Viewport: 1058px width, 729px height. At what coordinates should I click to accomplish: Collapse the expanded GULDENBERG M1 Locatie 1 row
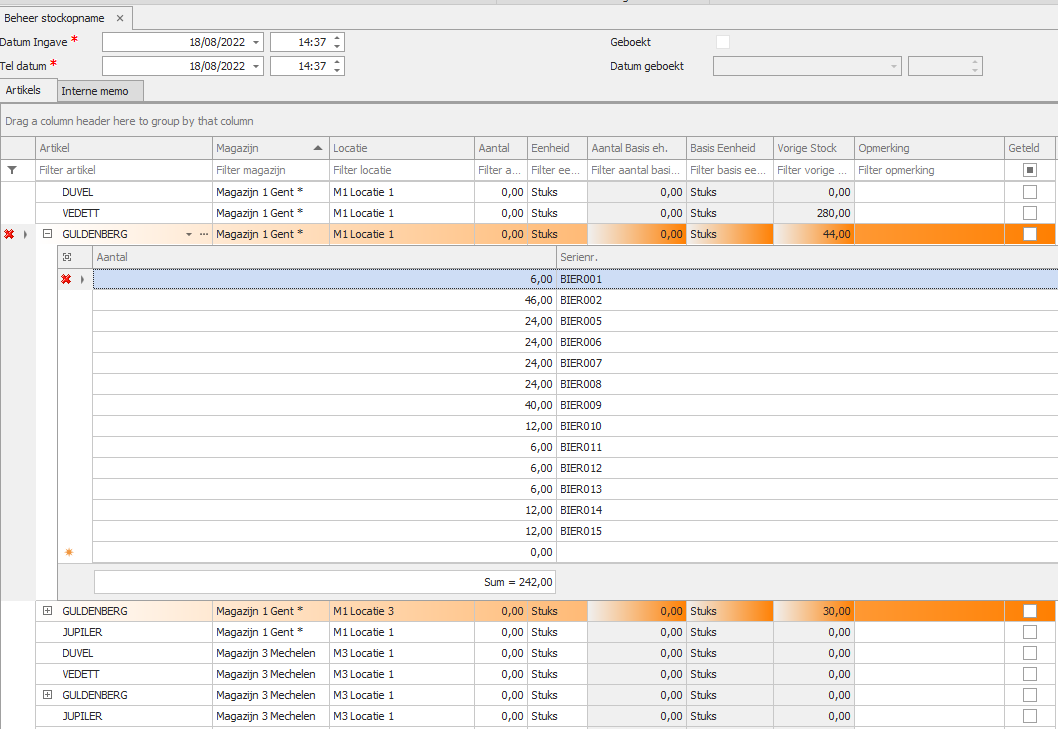(x=47, y=234)
